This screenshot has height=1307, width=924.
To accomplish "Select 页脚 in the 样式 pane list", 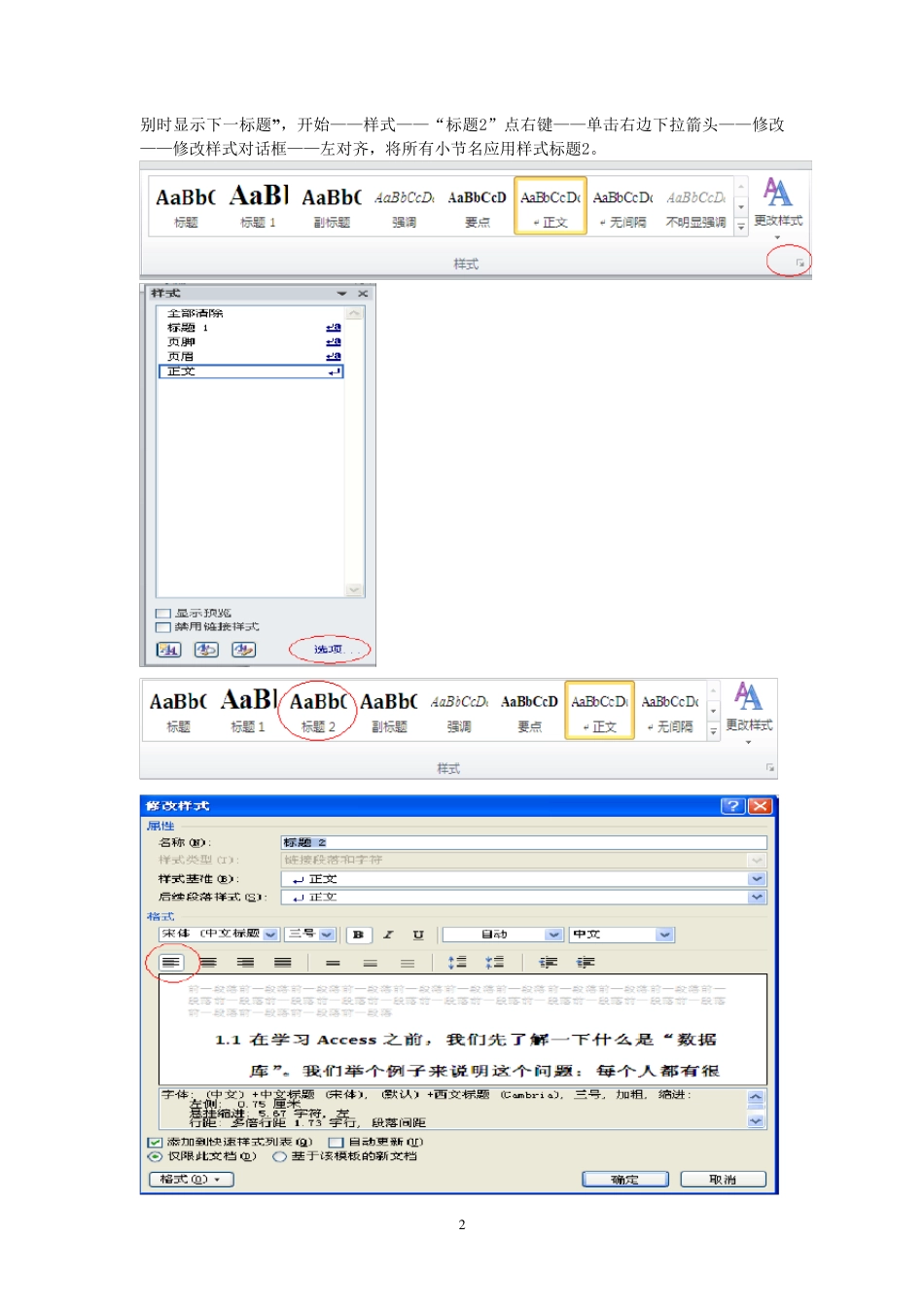I will (x=251, y=342).
